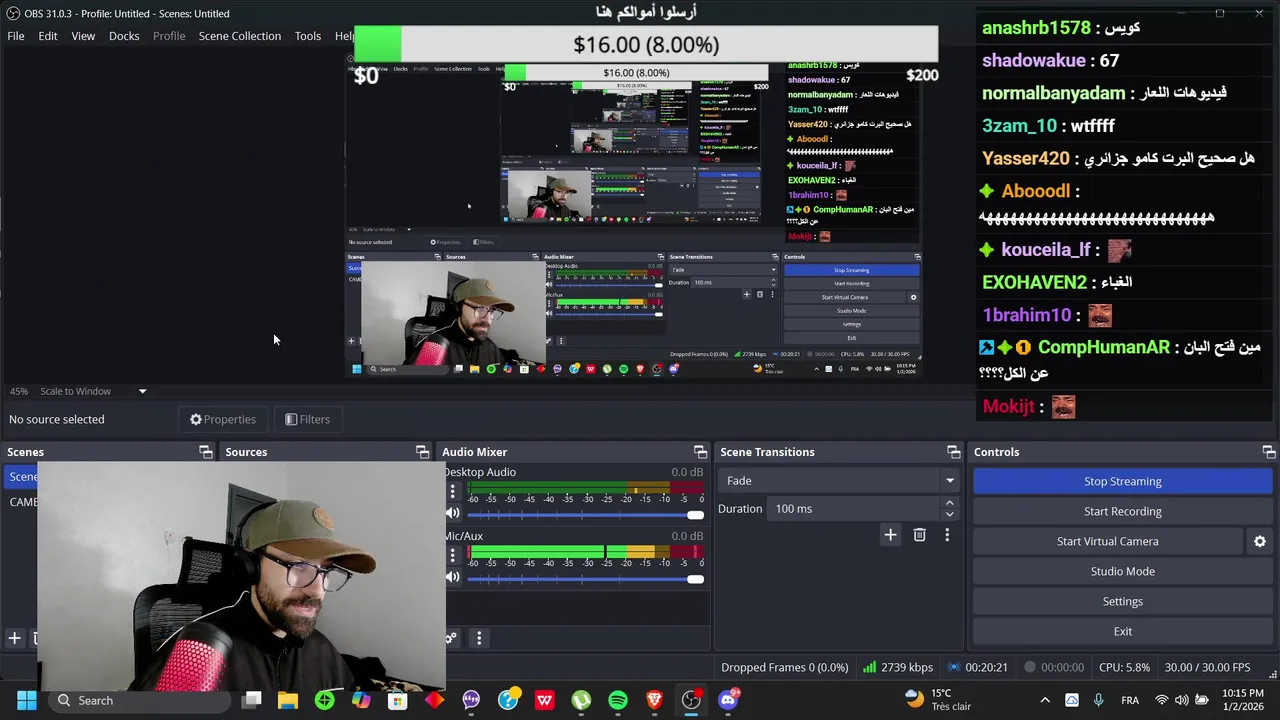Expand the Scale to Window dropdown
Screen dimensions: 1280x720
(142, 391)
